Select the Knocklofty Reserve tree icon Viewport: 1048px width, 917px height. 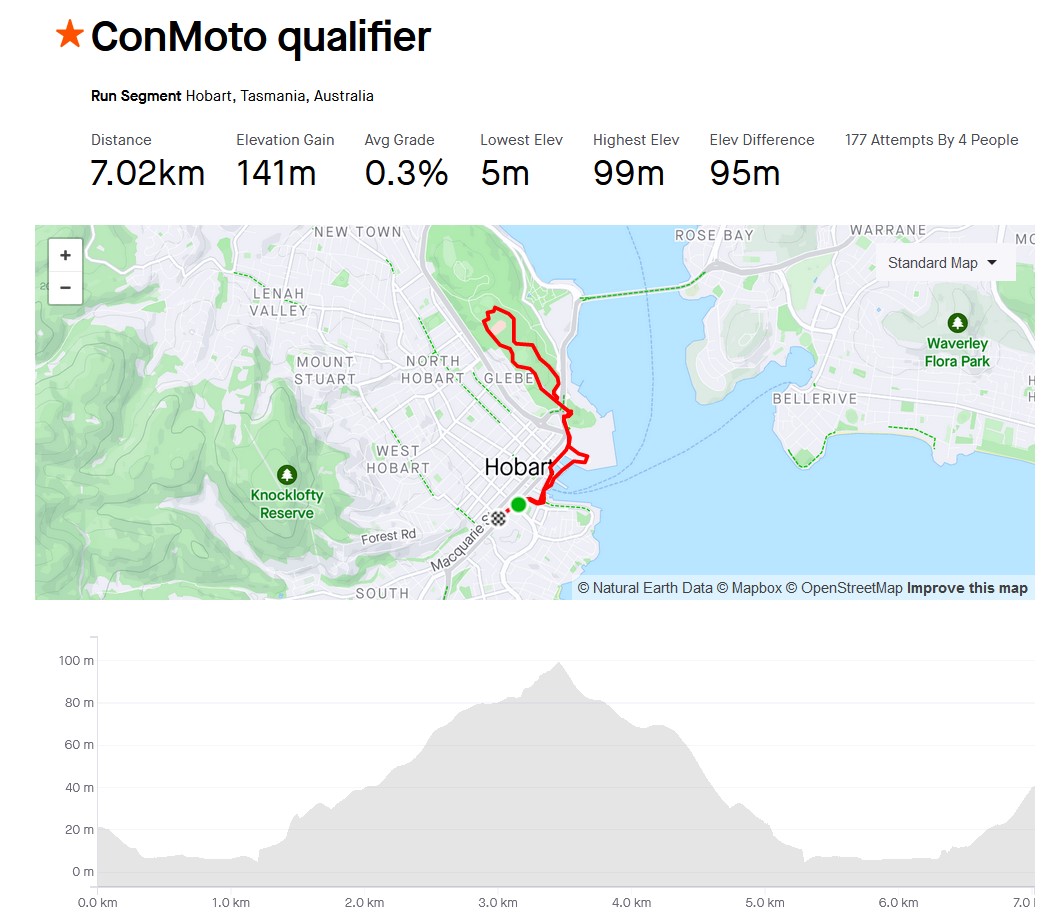[287, 474]
